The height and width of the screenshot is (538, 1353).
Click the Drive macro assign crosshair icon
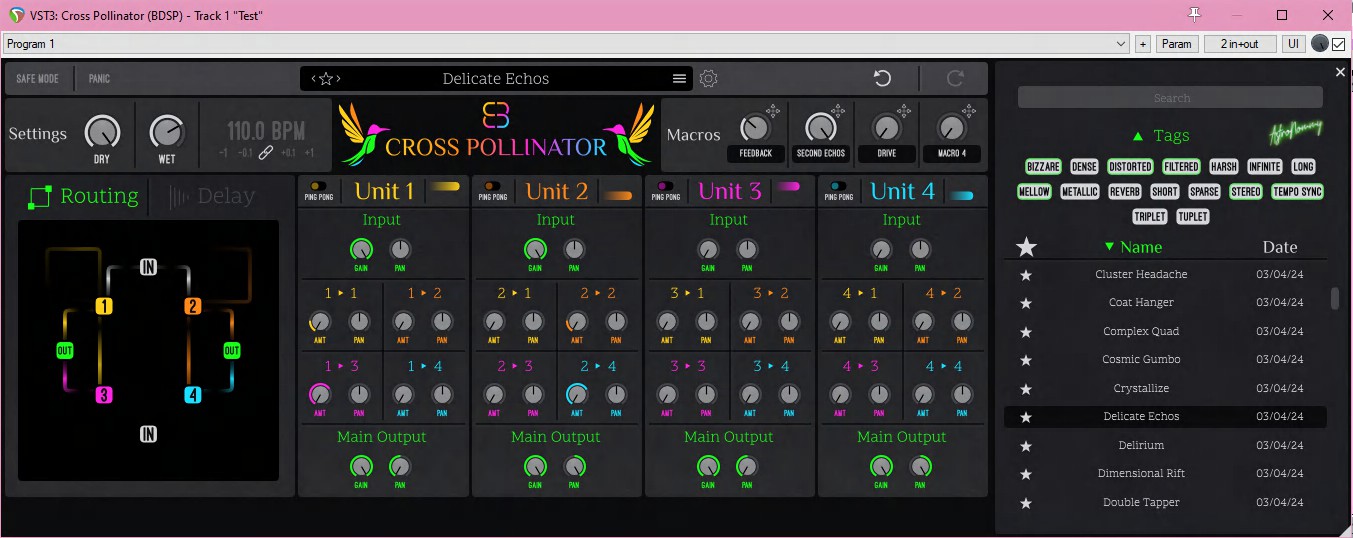tap(904, 111)
